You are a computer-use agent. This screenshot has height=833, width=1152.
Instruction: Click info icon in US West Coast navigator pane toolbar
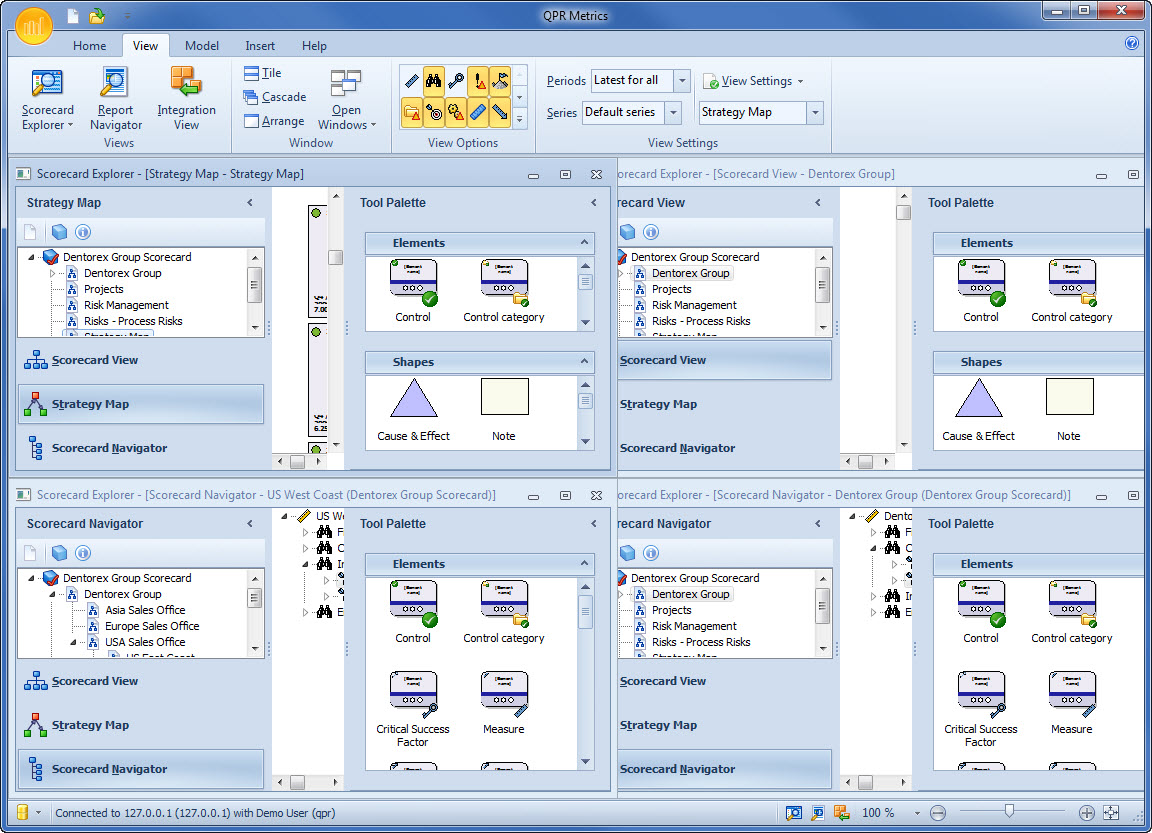[83, 553]
